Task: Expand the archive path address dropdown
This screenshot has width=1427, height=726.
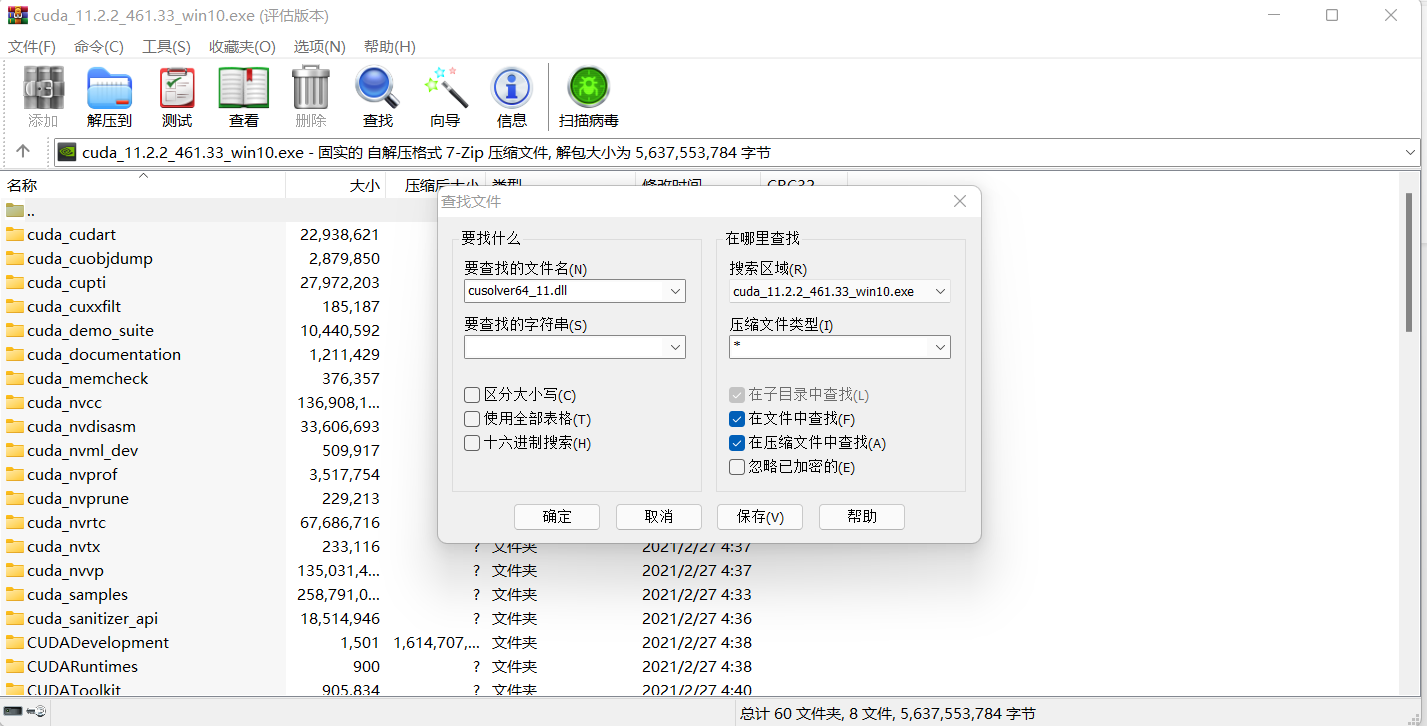Action: 1410,152
